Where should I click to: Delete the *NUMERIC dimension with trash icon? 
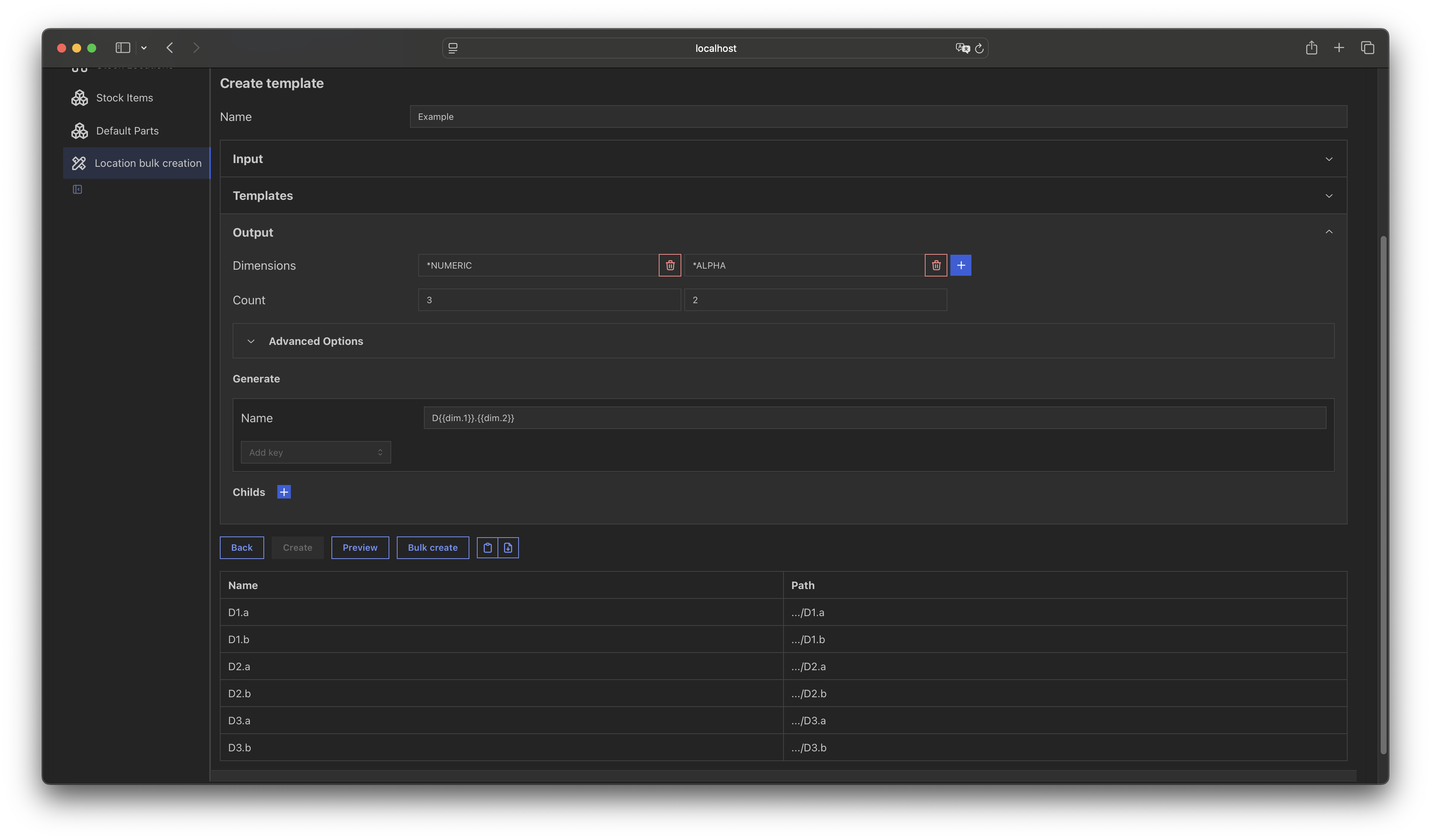pyautogui.click(x=670, y=265)
